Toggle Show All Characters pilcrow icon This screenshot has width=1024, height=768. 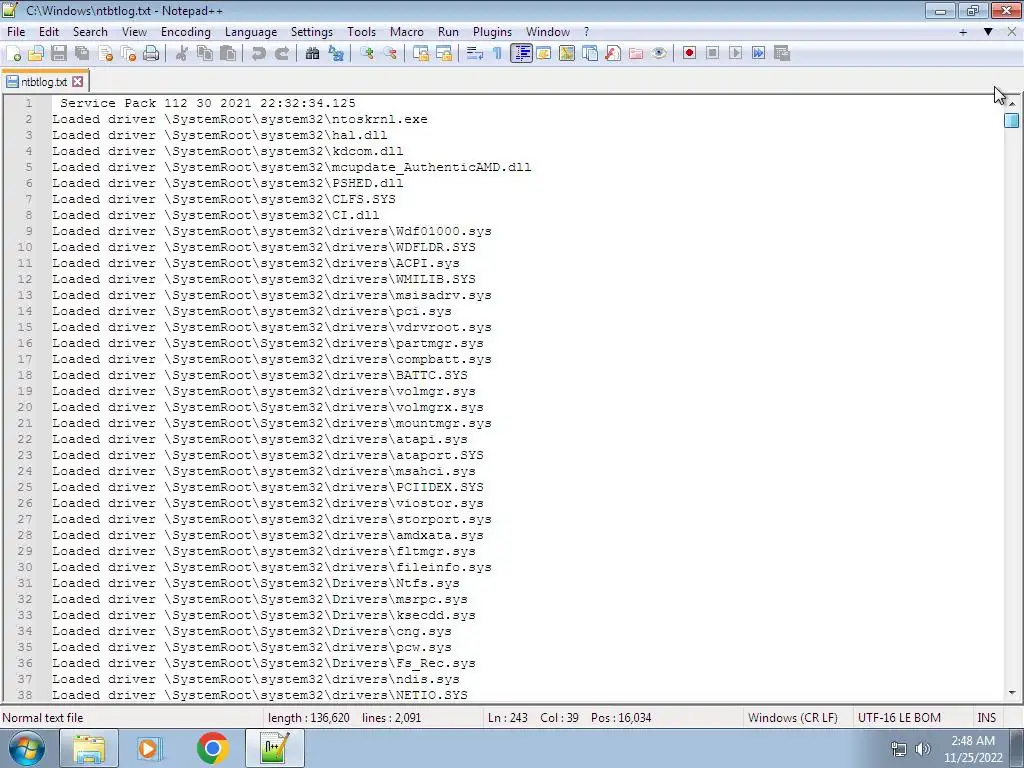click(x=498, y=54)
